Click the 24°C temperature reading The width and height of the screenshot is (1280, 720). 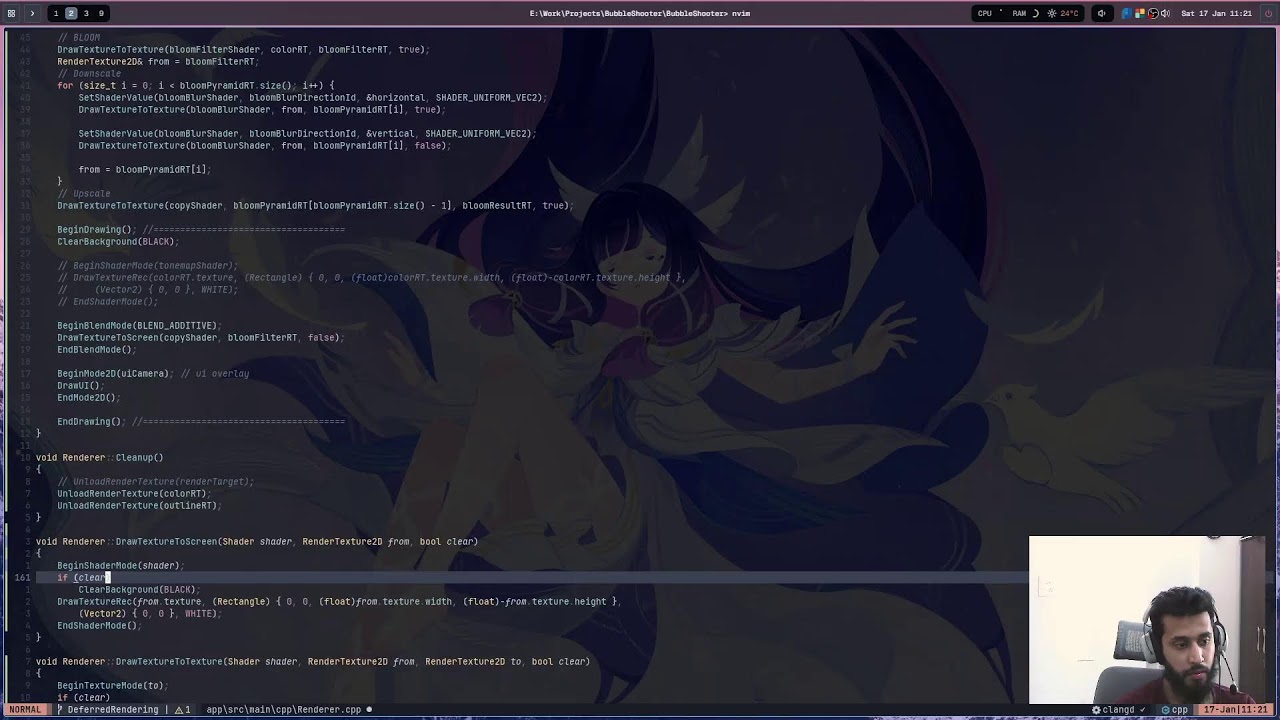point(1069,13)
